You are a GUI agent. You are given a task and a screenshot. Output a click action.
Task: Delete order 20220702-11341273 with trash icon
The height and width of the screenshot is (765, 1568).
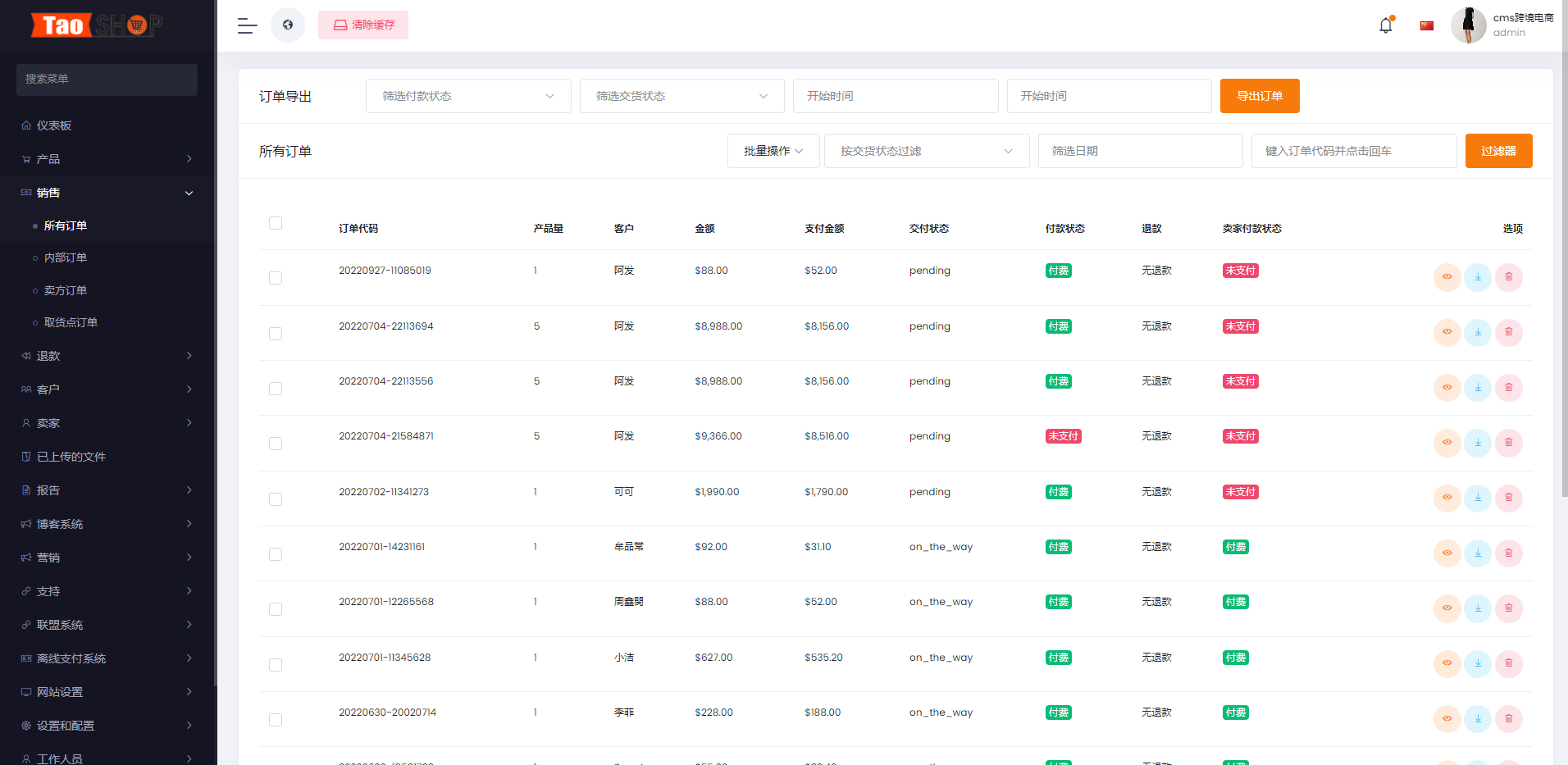tap(1508, 498)
